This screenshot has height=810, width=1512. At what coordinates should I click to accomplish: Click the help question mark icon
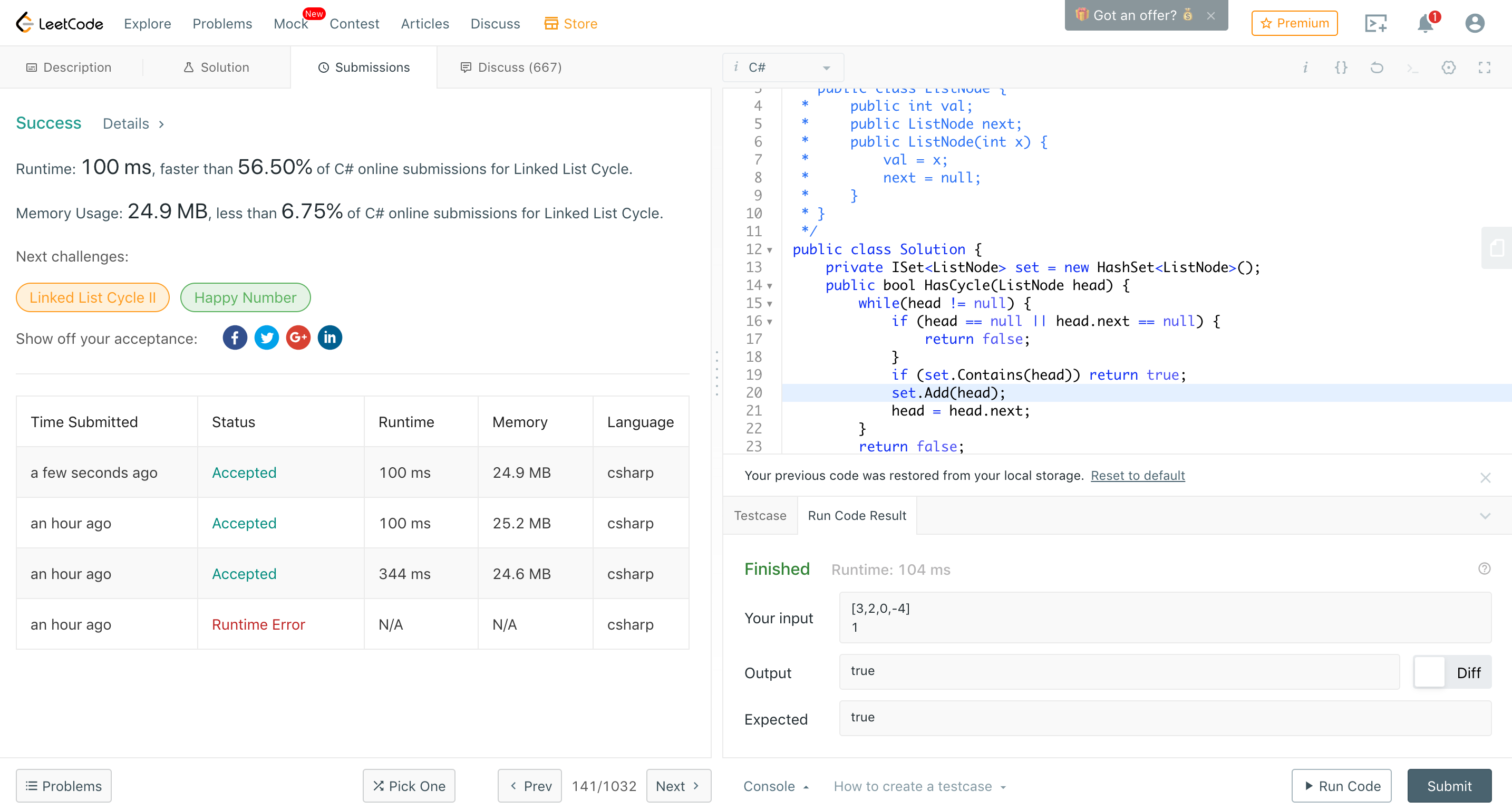tap(1485, 568)
